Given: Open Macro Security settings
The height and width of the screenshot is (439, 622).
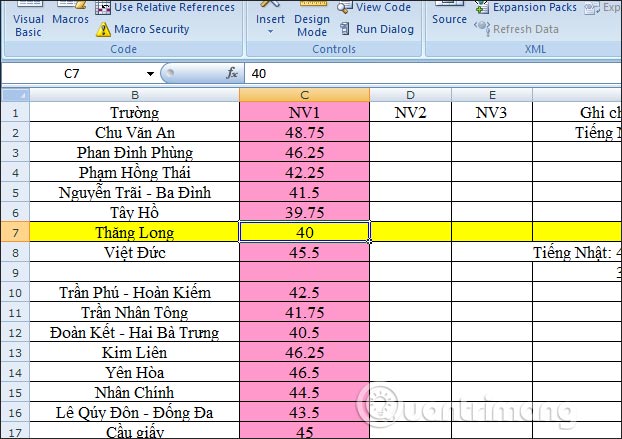Looking at the screenshot, I should point(143,29).
